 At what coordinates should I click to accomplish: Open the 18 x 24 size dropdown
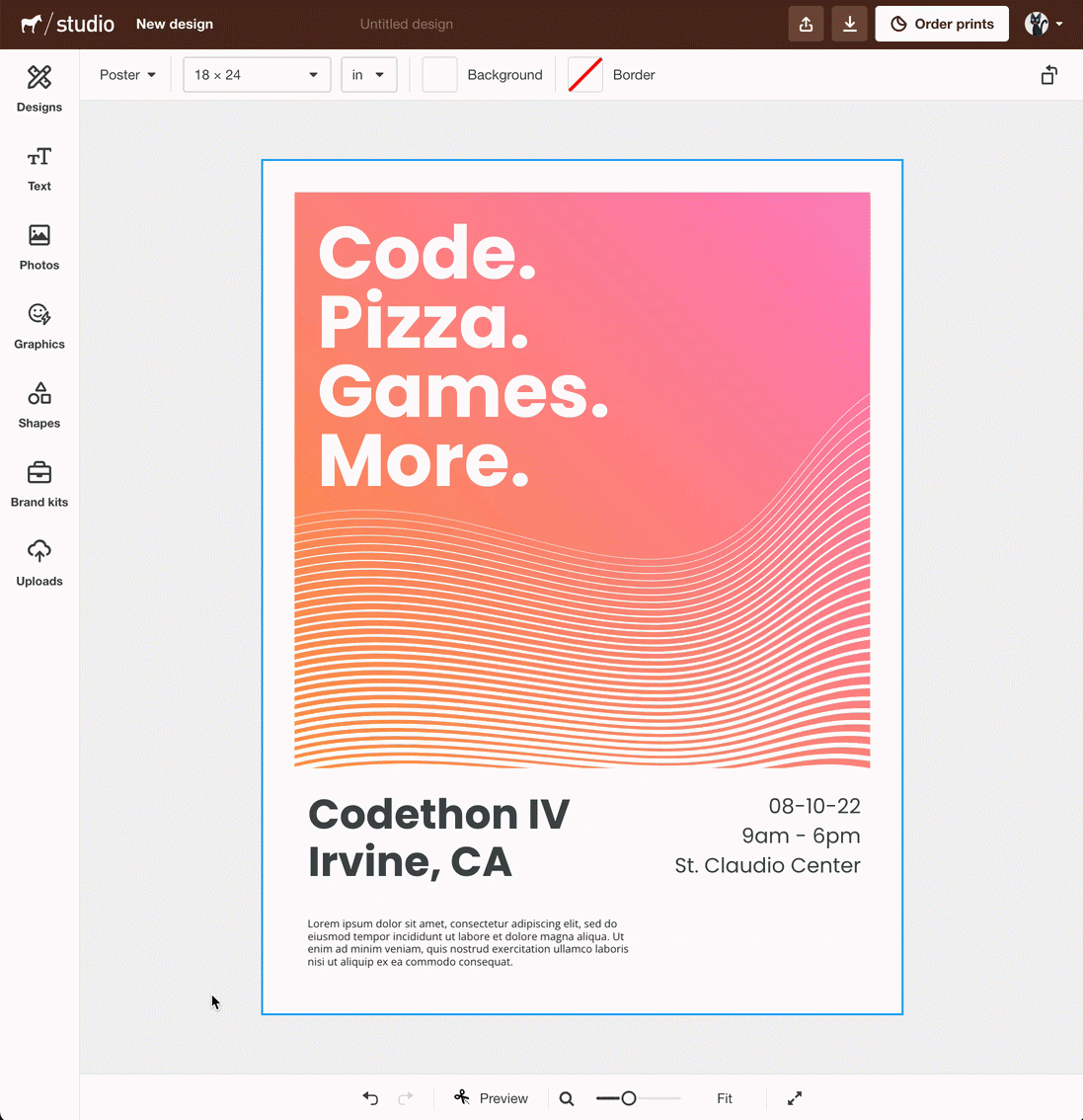tap(256, 74)
